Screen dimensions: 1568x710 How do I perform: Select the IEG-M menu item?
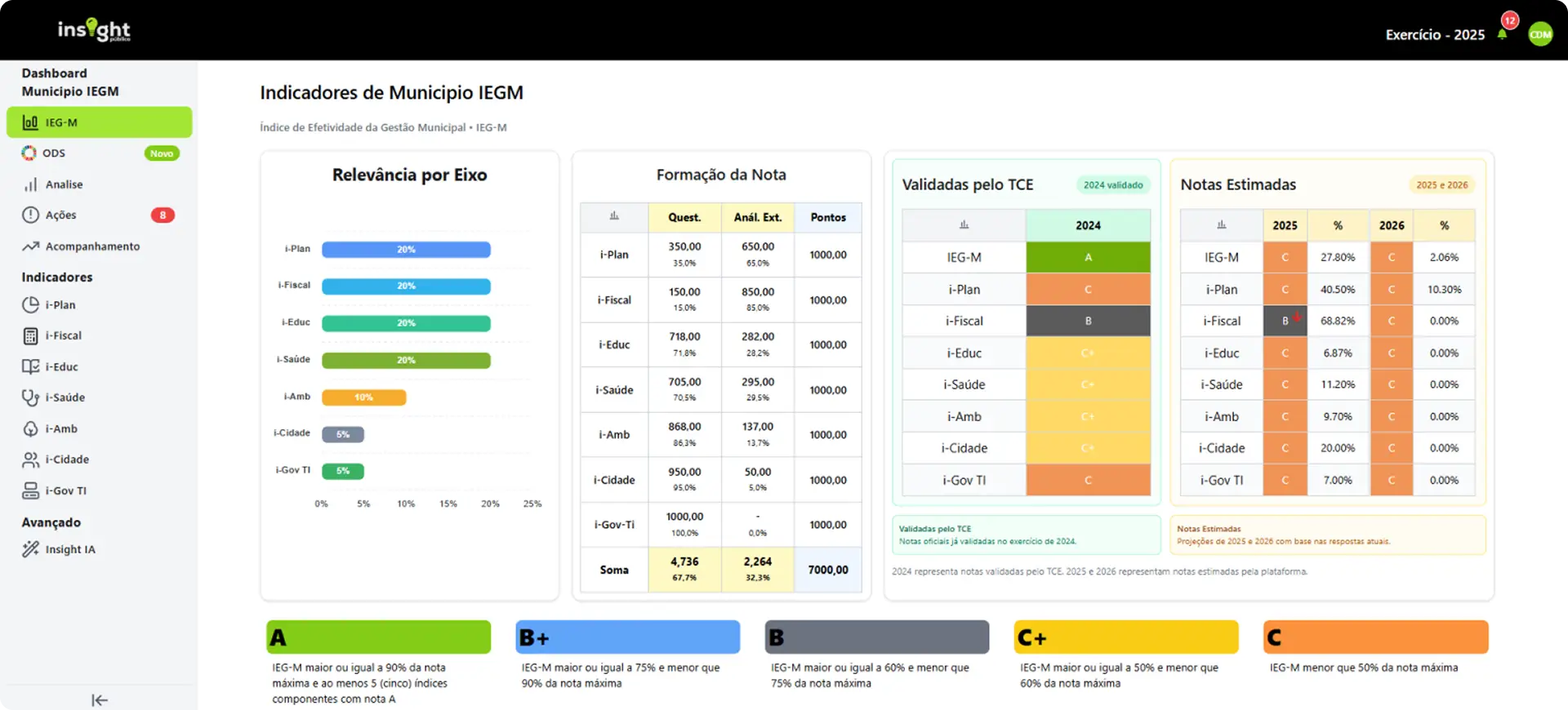pos(99,122)
